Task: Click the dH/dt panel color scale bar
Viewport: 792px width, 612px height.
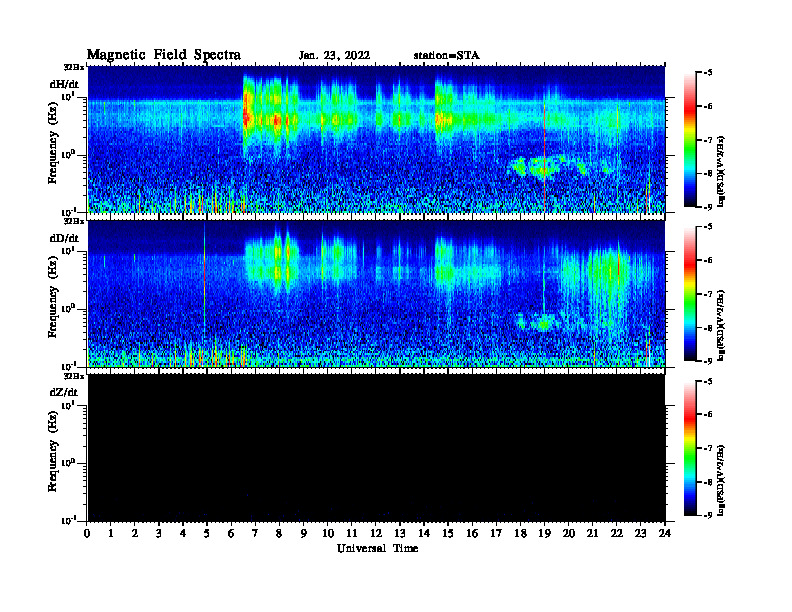Action: tap(690, 140)
